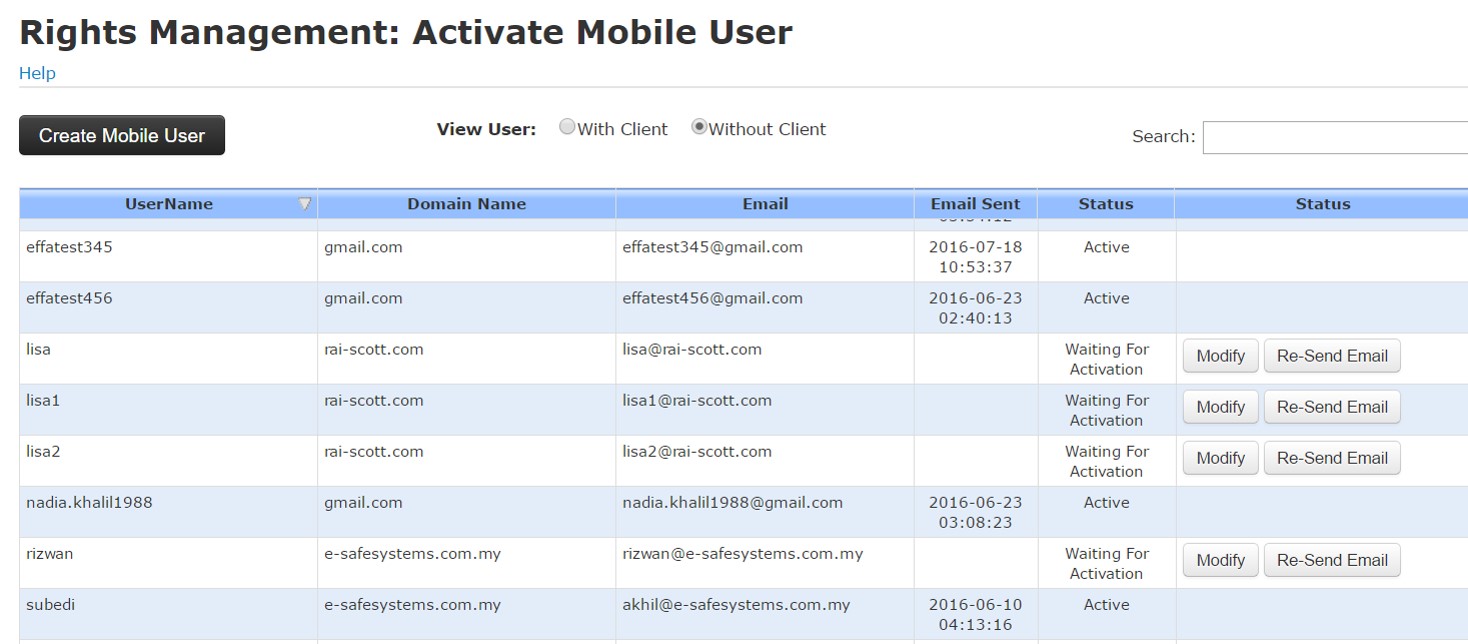Re-send email to user lisa2
1468x644 pixels.
(x=1331, y=458)
